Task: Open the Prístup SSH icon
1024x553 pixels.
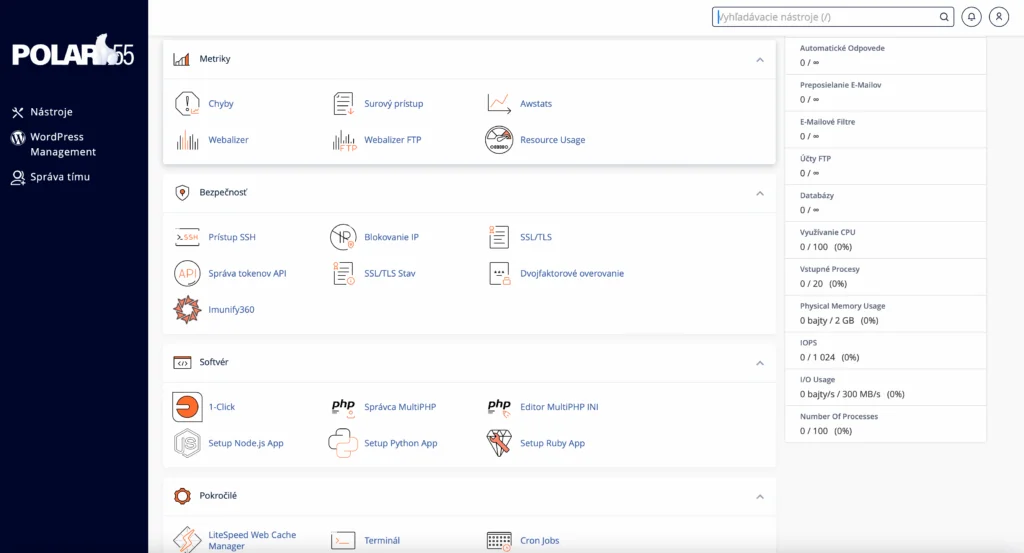Action: click(187, 237)
